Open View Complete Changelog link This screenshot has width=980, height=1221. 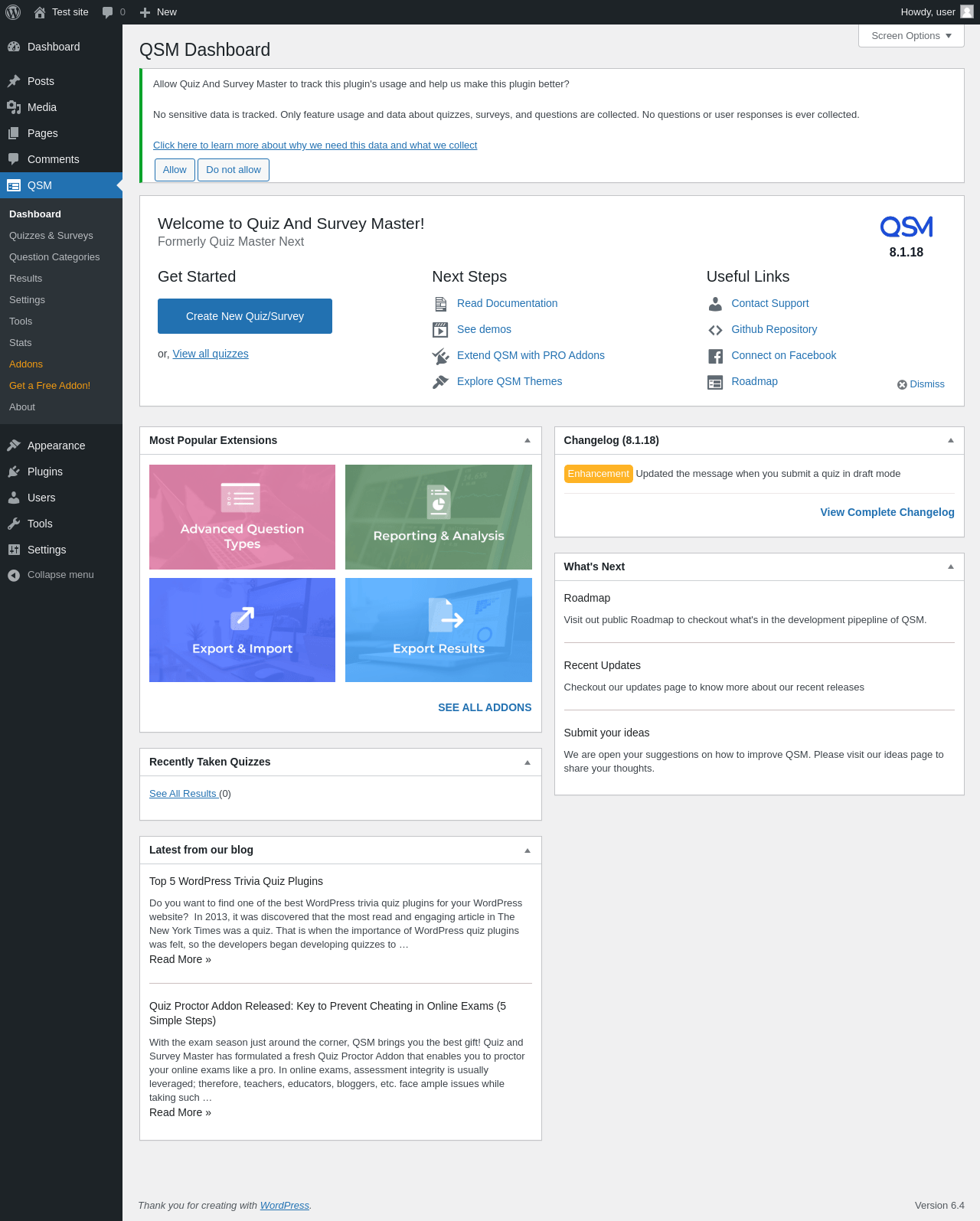pyautogui.click(x=887, y=512)
